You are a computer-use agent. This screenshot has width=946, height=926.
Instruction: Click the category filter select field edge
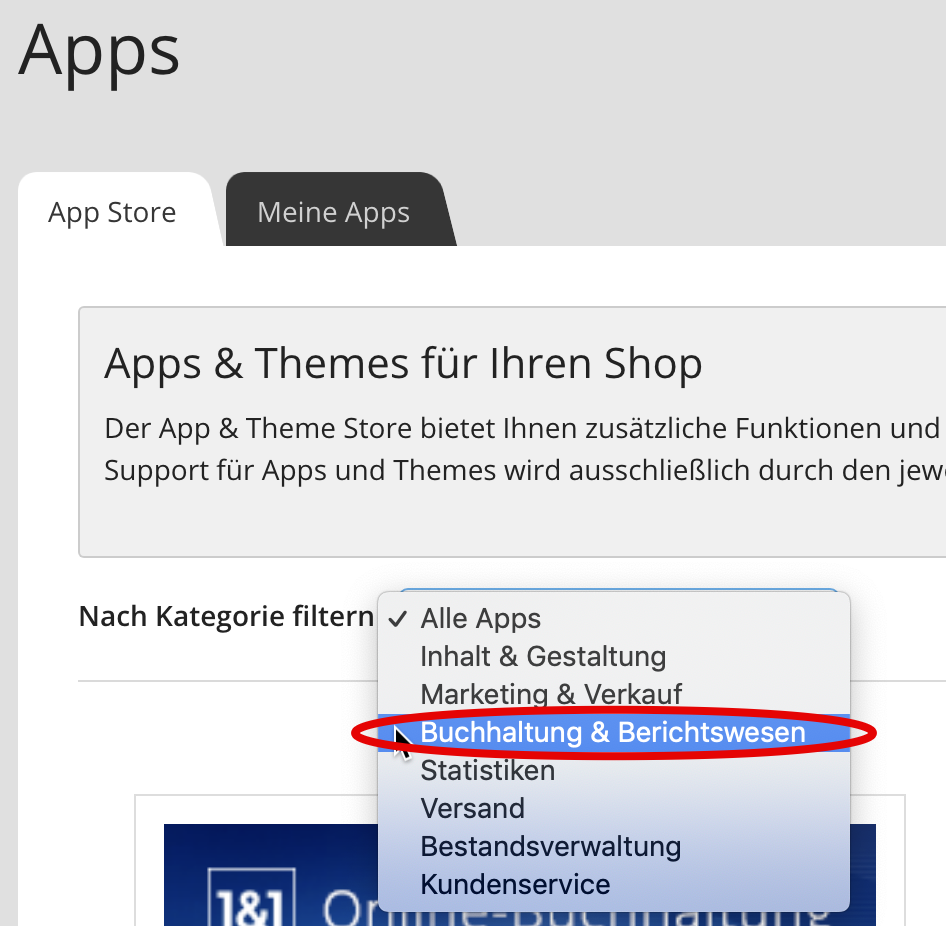[619, 590]
